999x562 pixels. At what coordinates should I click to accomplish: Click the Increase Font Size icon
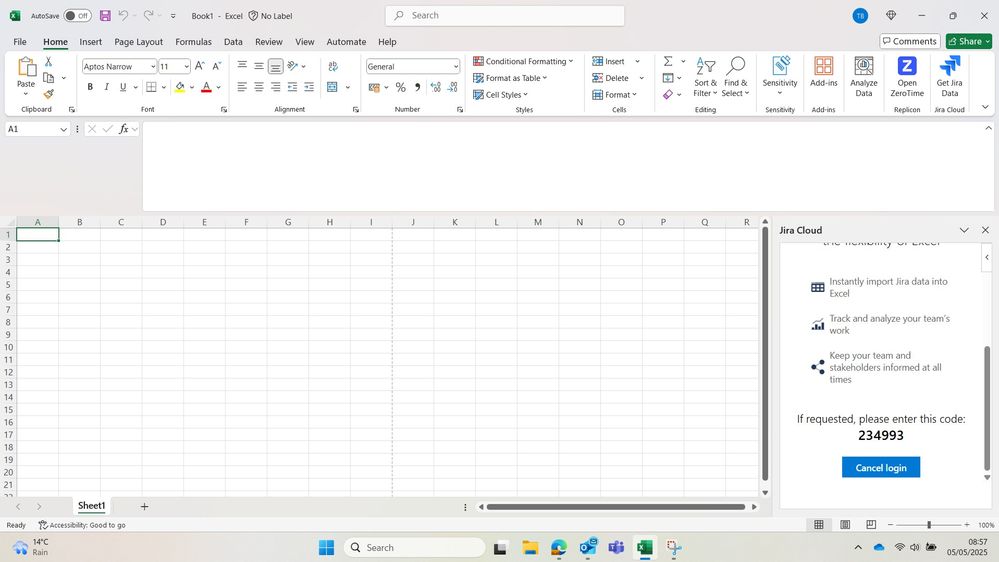tap(199, 66)
